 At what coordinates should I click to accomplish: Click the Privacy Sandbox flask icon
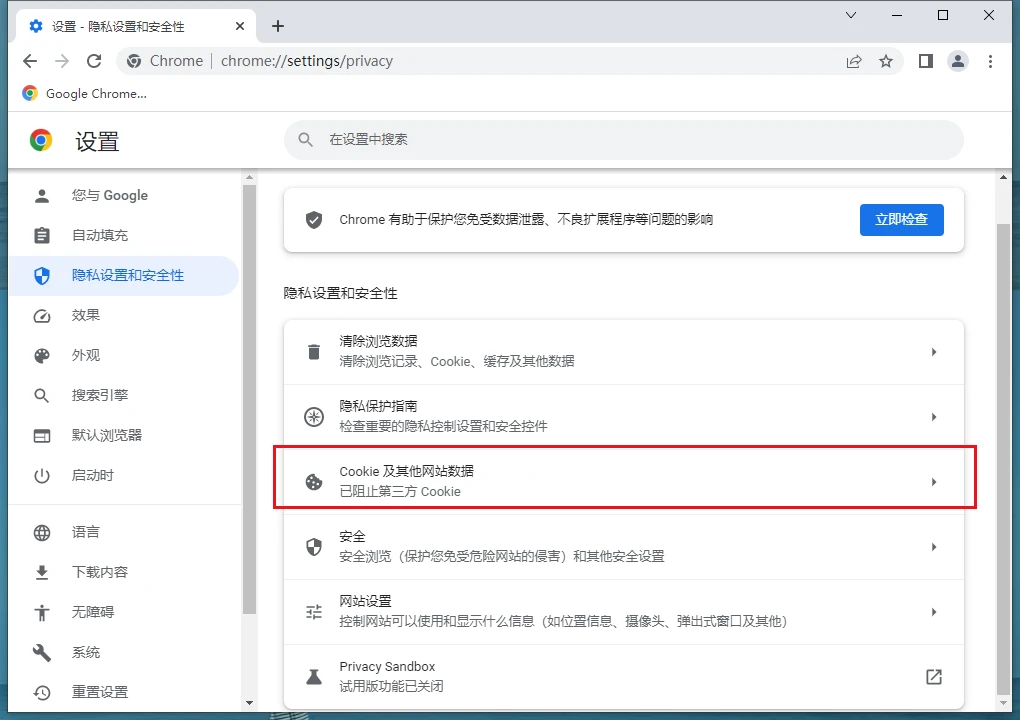coord(314,676)
